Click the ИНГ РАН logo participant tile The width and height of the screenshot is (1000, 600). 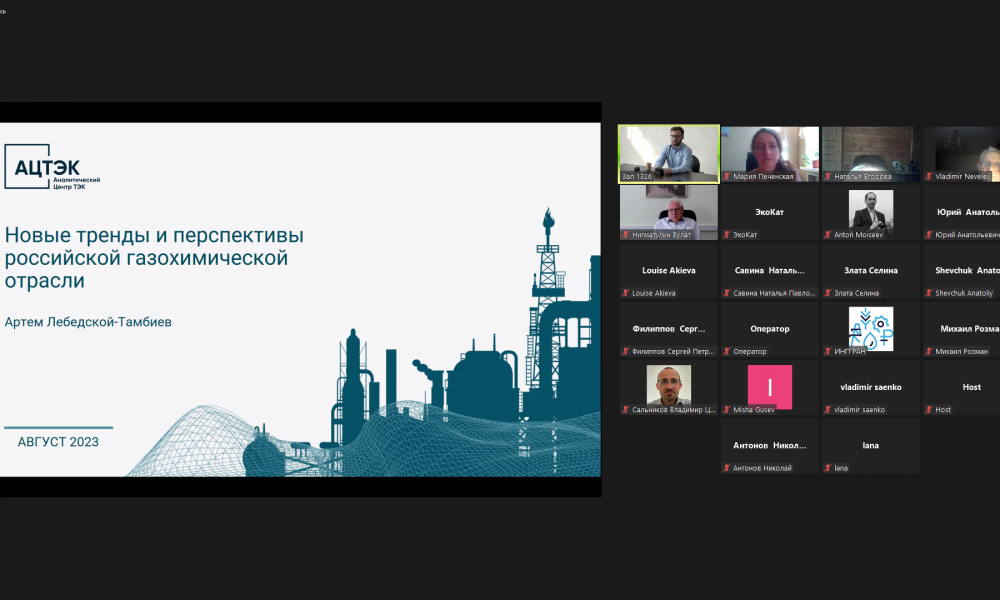click(x=870, y=327)
